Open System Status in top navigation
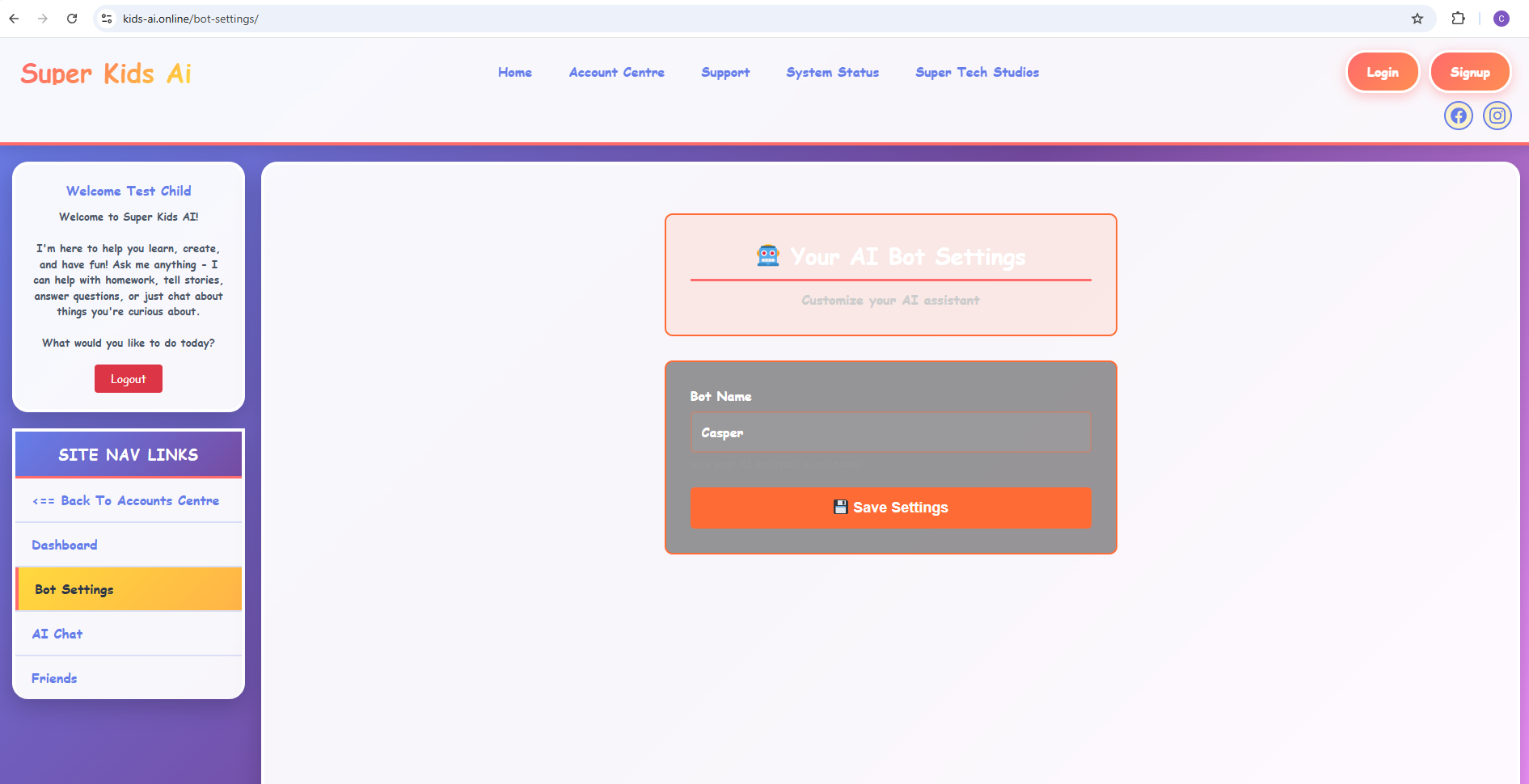The image size is (1529, 784). [x=832, y=73]
